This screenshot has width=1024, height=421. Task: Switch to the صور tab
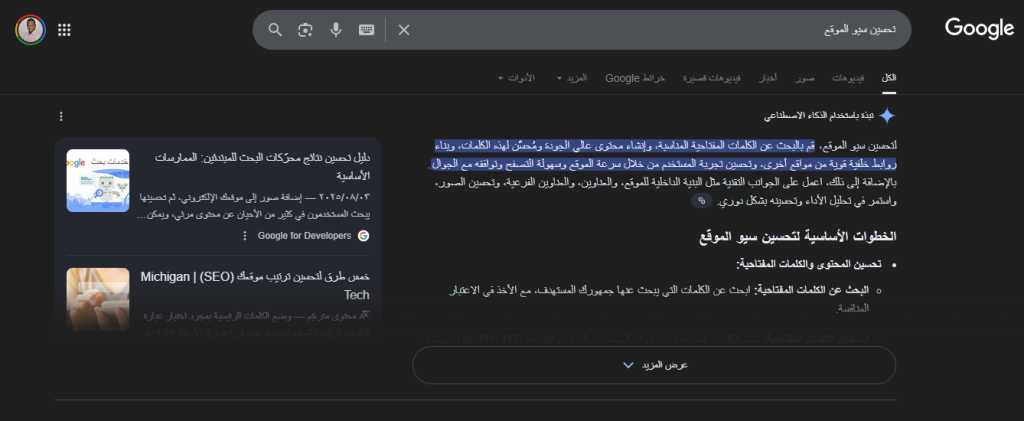pyautogui.click(x=805, y=78)
